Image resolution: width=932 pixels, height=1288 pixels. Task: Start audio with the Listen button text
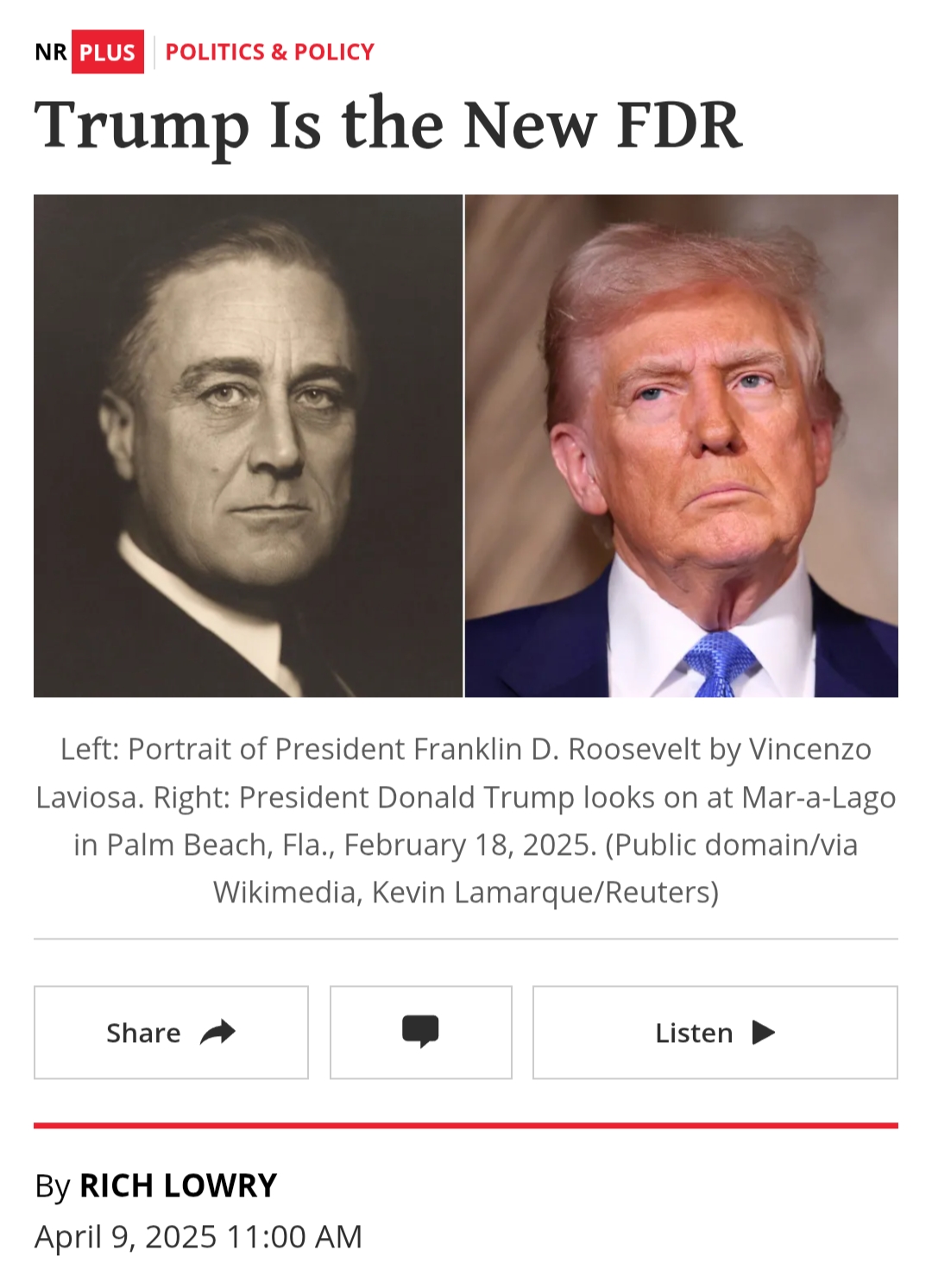tap(694, 1033)
